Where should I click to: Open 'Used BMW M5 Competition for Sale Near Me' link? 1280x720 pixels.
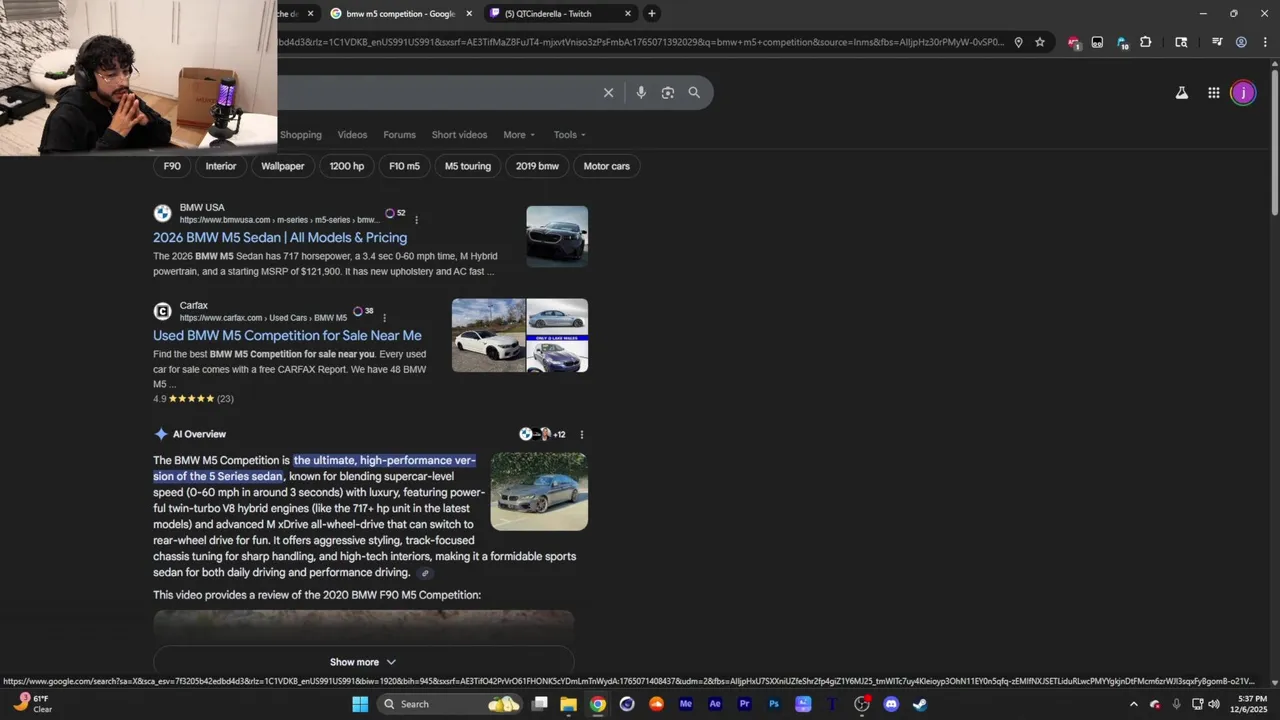[x=287, y=336]
